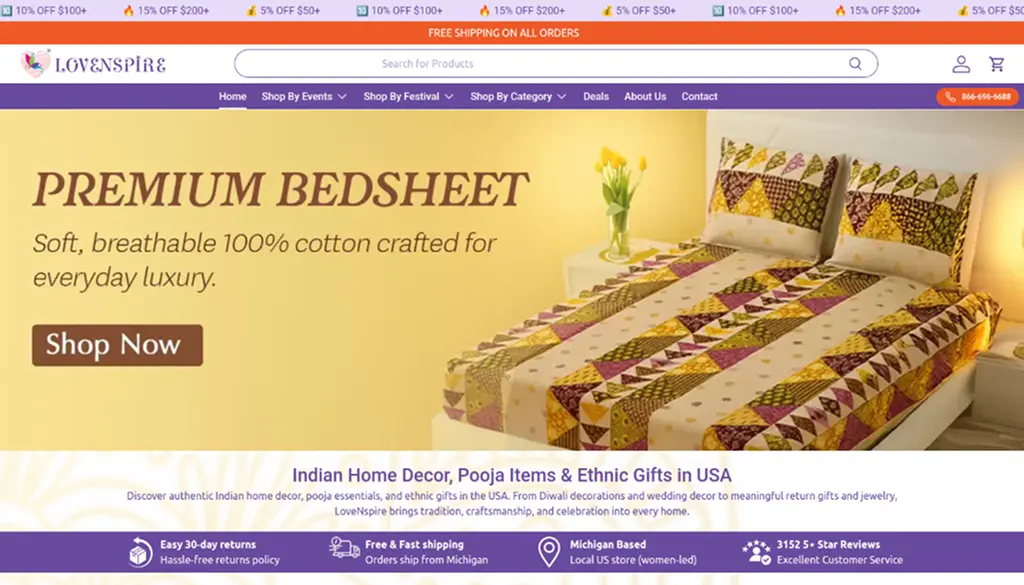The image size is (1024, 585).
Task: Click the phone icon in the call button
Action: (950, 97)
